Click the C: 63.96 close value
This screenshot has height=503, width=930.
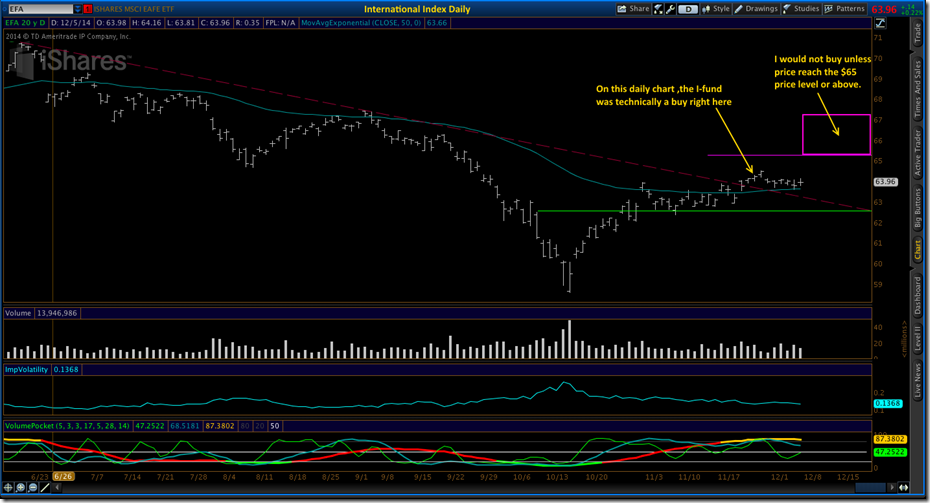215,23
